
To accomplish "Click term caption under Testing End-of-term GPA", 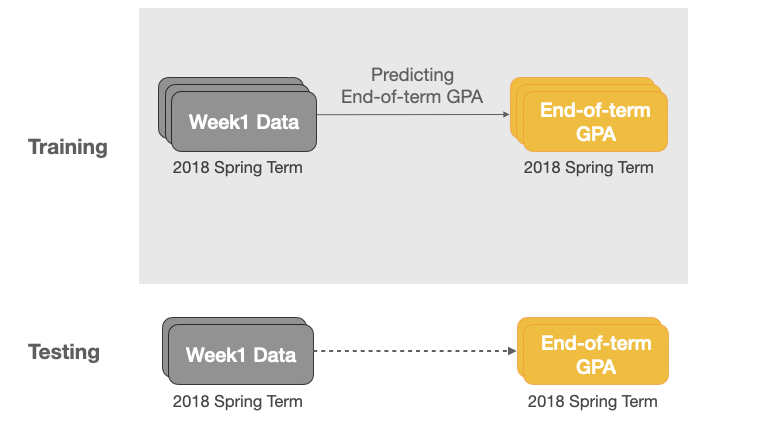I will pyautogui.click(x=593, y=402).
